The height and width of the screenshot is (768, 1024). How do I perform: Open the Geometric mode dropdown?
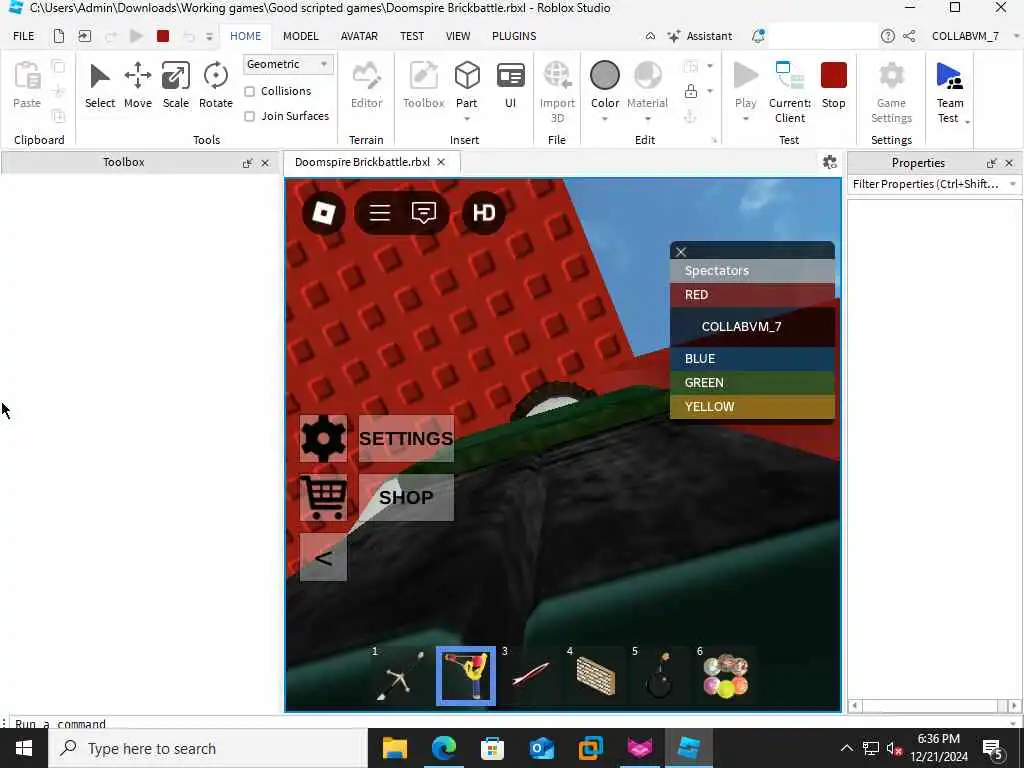coord(287,64)
